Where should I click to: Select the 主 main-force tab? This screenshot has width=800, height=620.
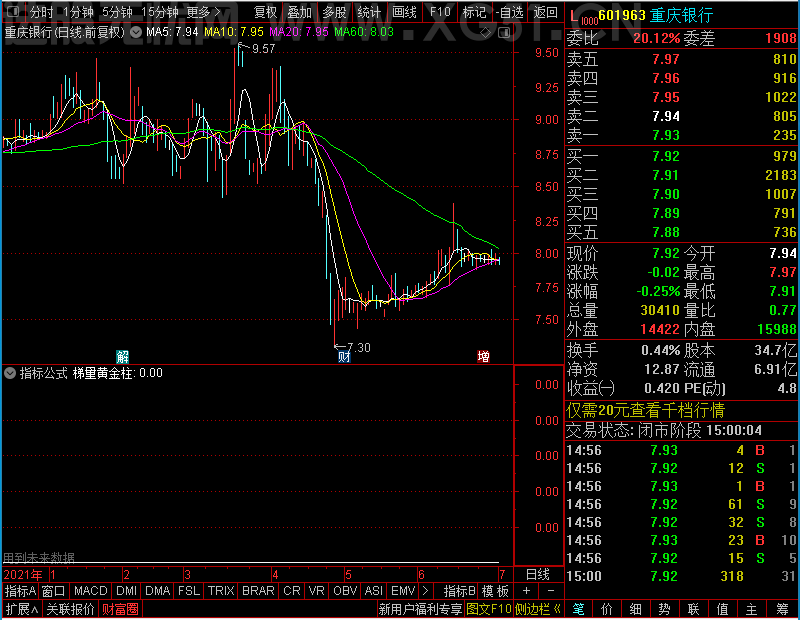[x=752, y=609]
